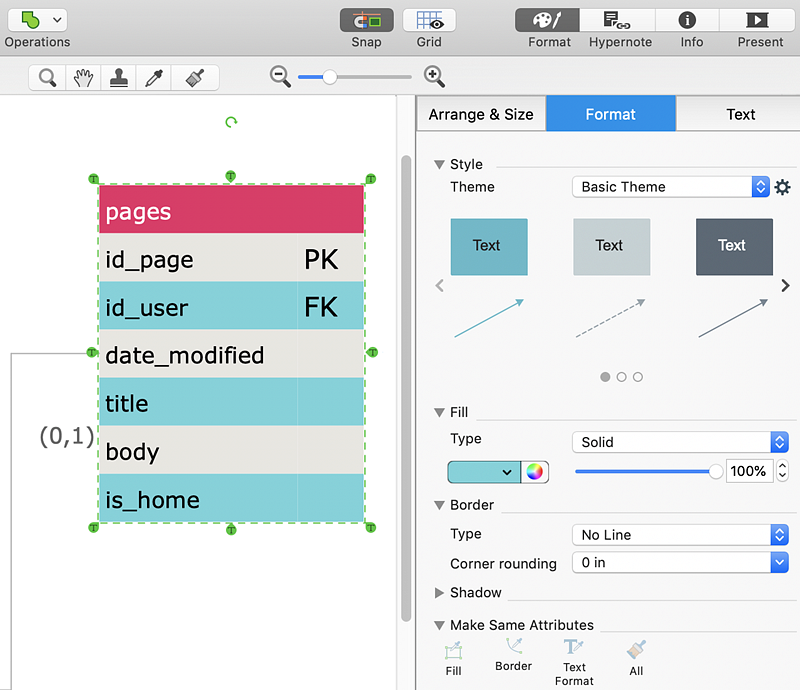Open the Info panel
This screenshot has width=800, height=690.
tap(687, 20)
